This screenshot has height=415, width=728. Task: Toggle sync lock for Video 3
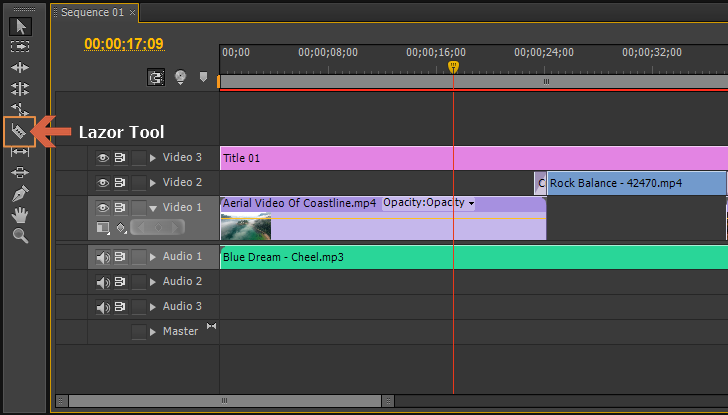[120, 158]
